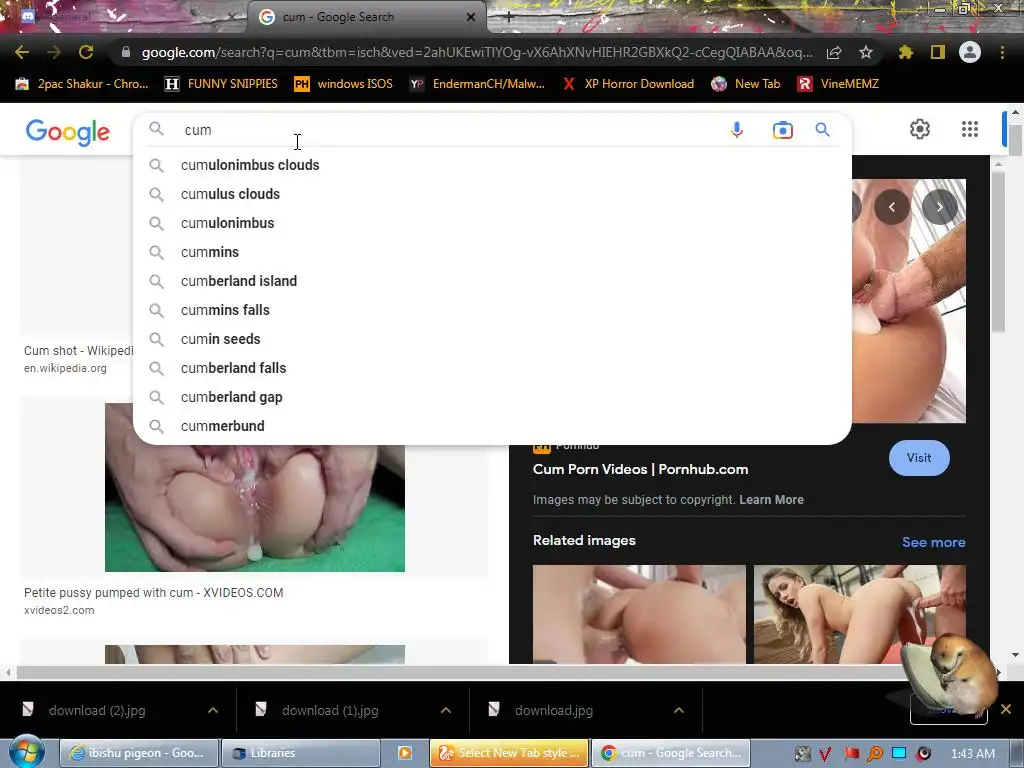The width and height of the screenshot is (1024, 768).
Task: Click the google.com address bar URL
Action: tap(477, 52)
